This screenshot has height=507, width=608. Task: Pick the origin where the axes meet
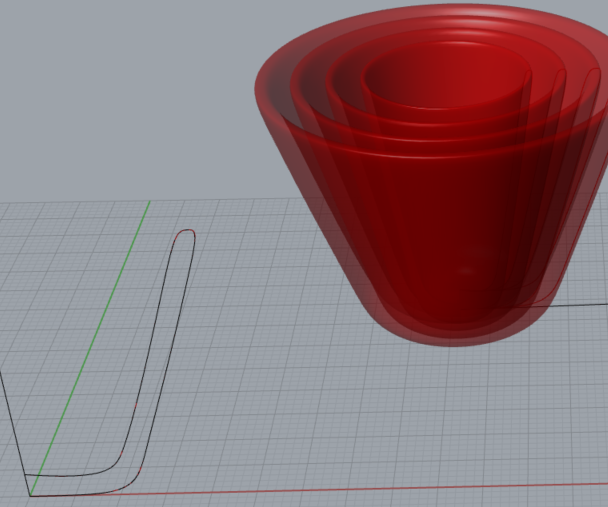click(x=31, y=495)
